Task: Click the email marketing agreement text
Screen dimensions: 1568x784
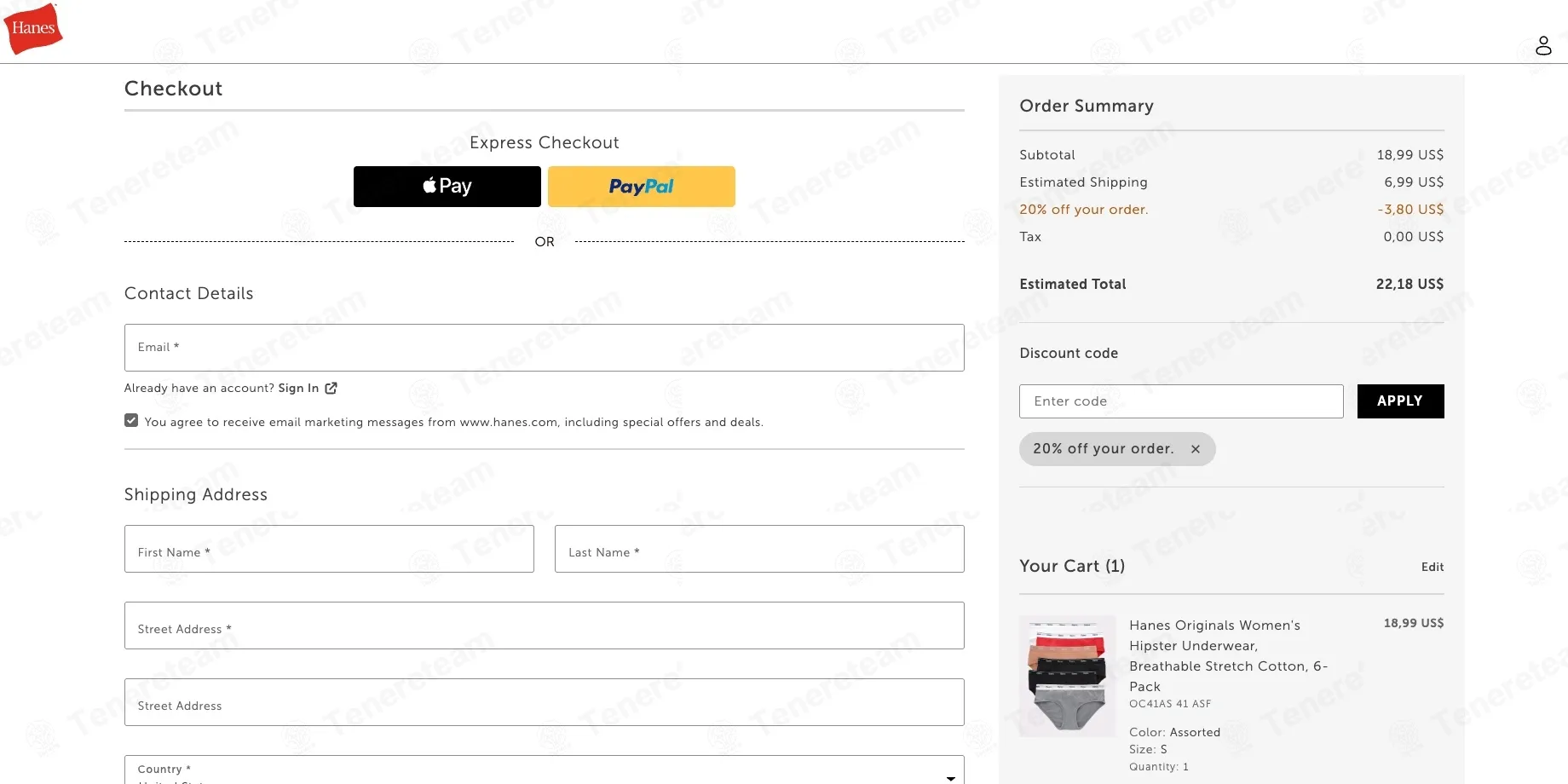Action: pyautogui.click(x=454, y=422)
